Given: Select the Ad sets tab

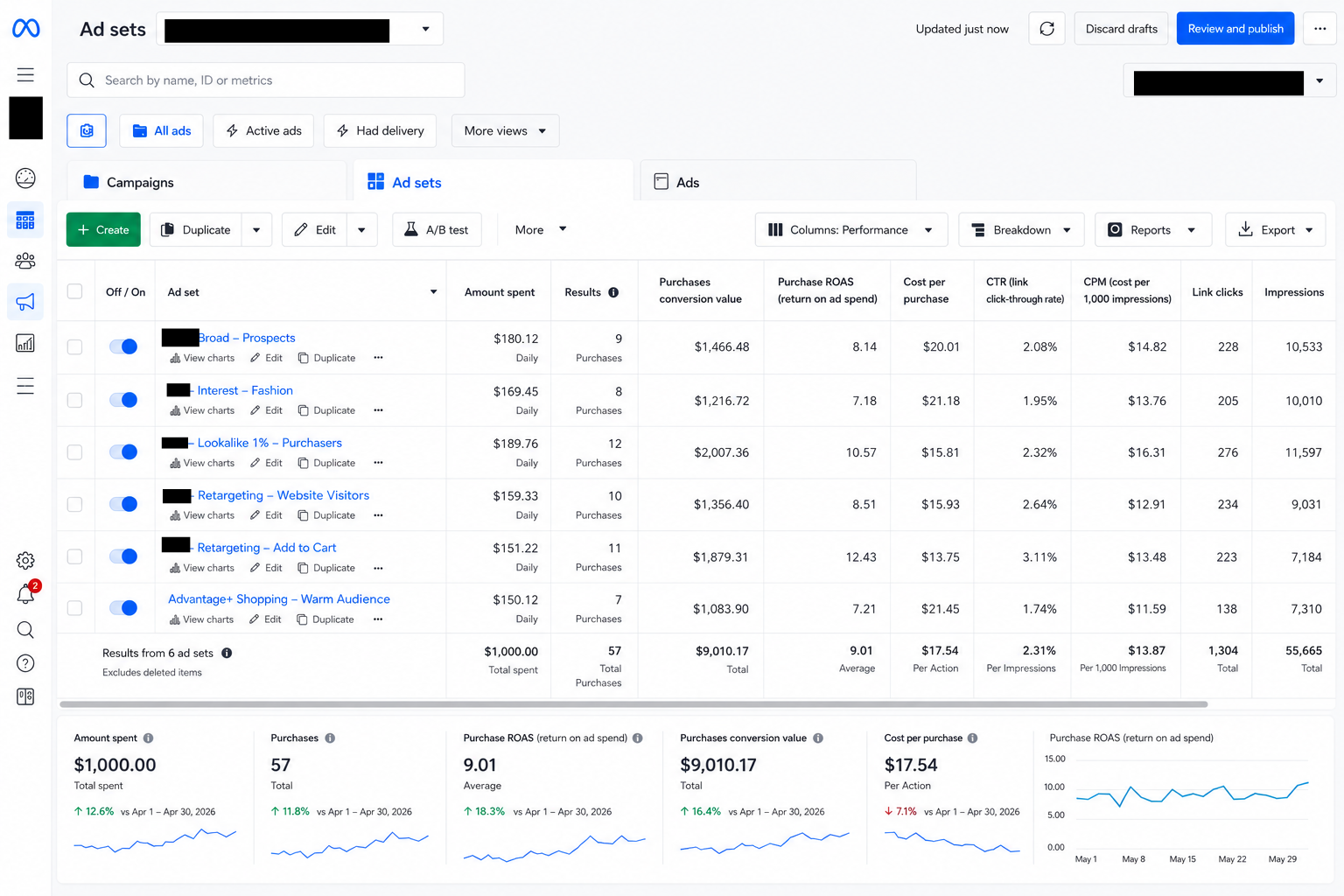Looking at the screenshot, I should (x=493, y=182).
